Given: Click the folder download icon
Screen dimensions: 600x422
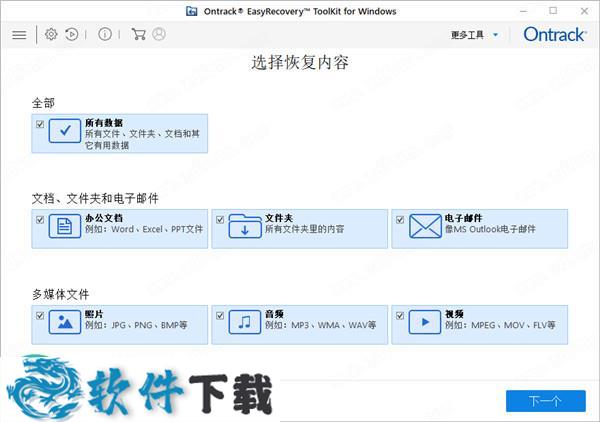Looking at the screenshot, I should click(x=245, y=226).
